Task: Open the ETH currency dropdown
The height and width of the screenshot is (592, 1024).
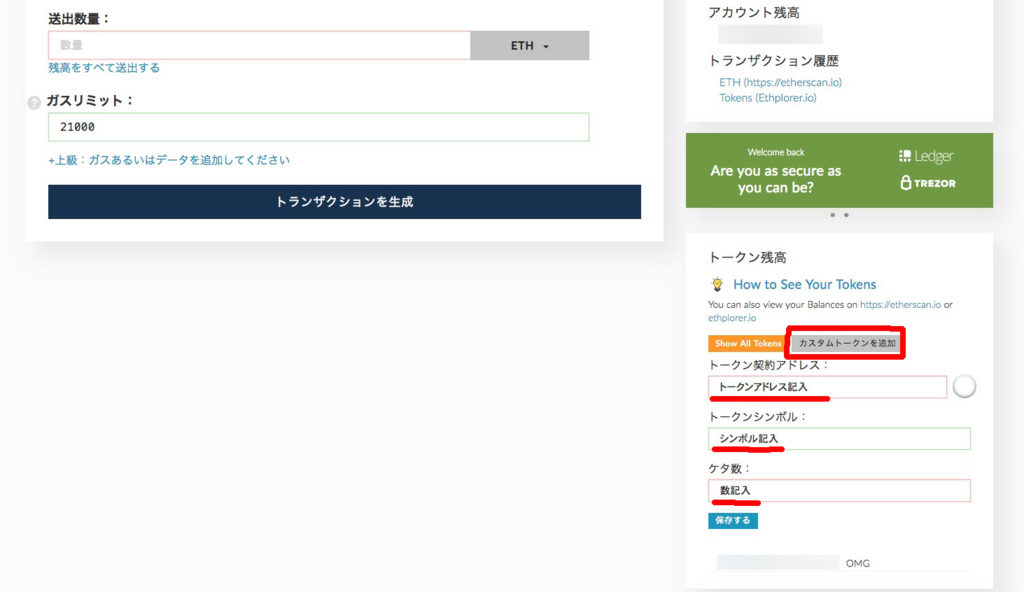Action: pyautogui.click(x=530, y=45)
